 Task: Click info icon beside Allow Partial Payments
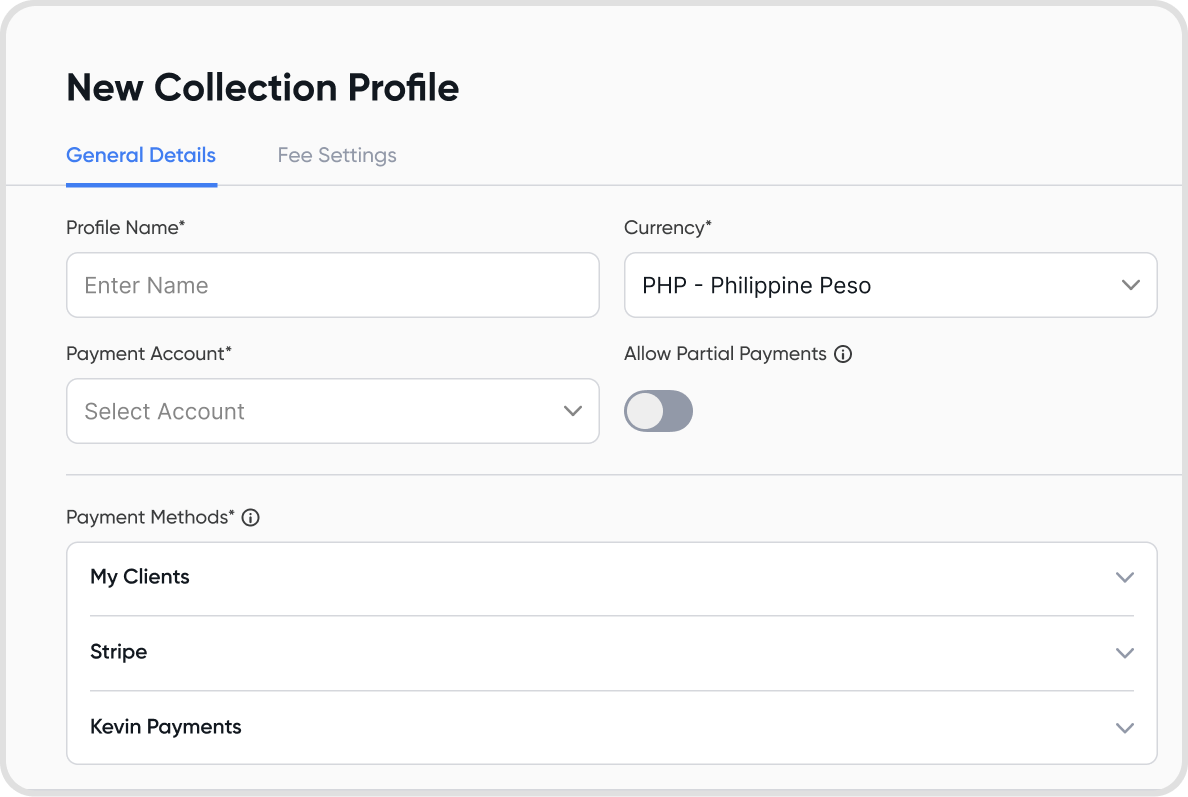tap(843, 354)
